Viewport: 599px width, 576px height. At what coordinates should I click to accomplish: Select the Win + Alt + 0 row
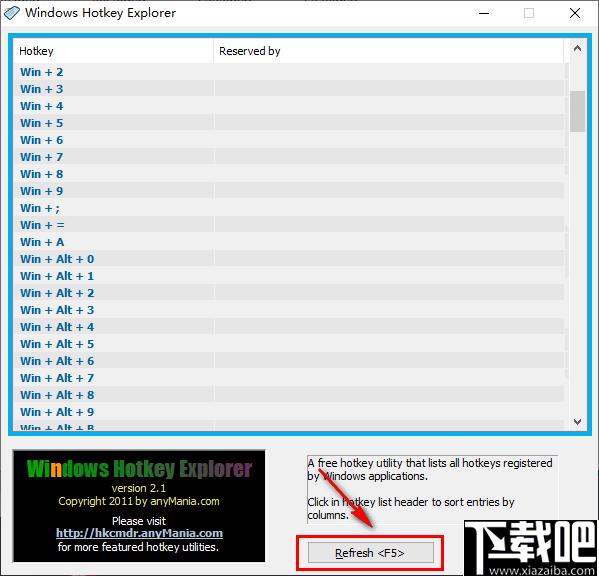(288, 259)
